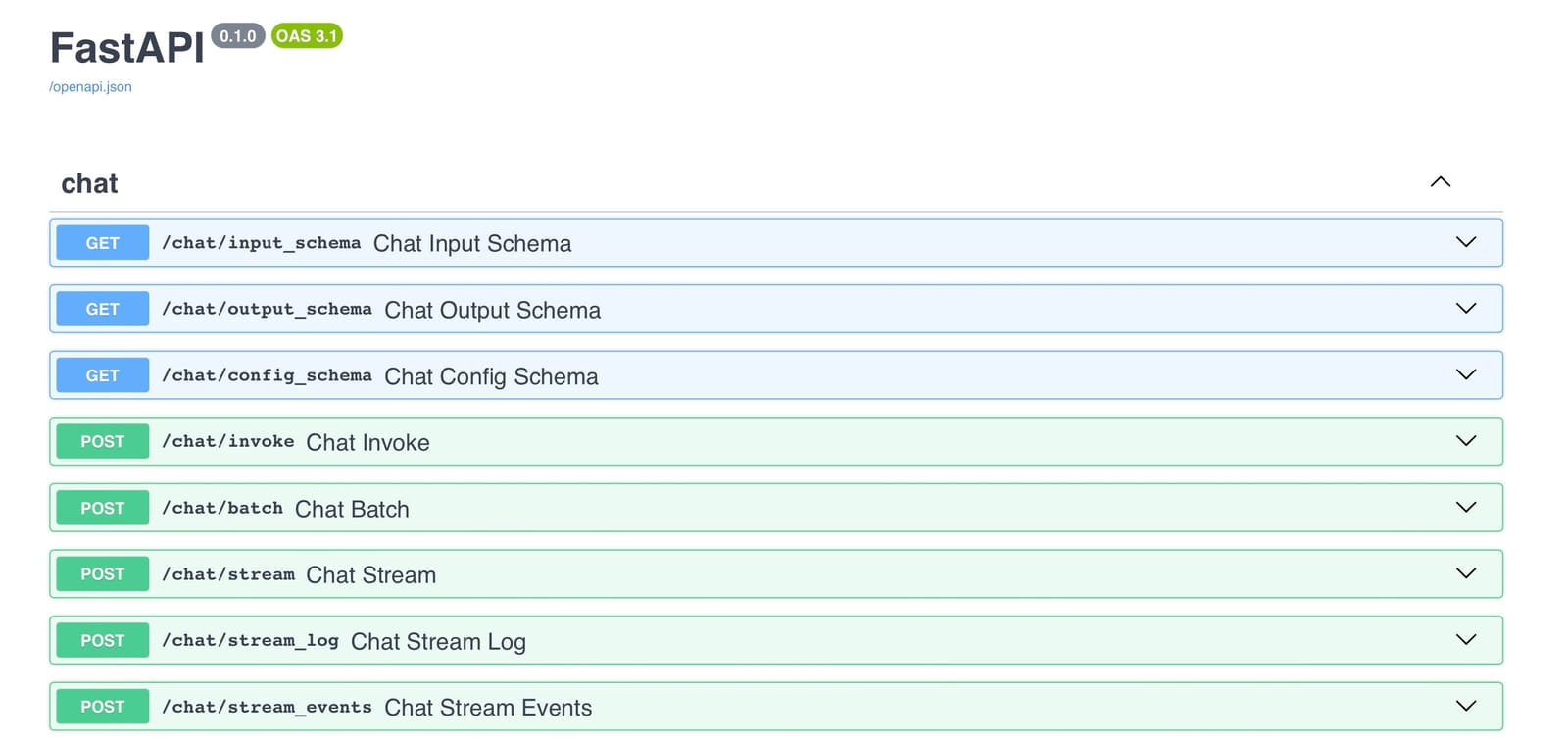This screenshot has height=741, width=1568.
Task: Select the POST badge for /chat/invoke
Action: click(x=103, y=441)
